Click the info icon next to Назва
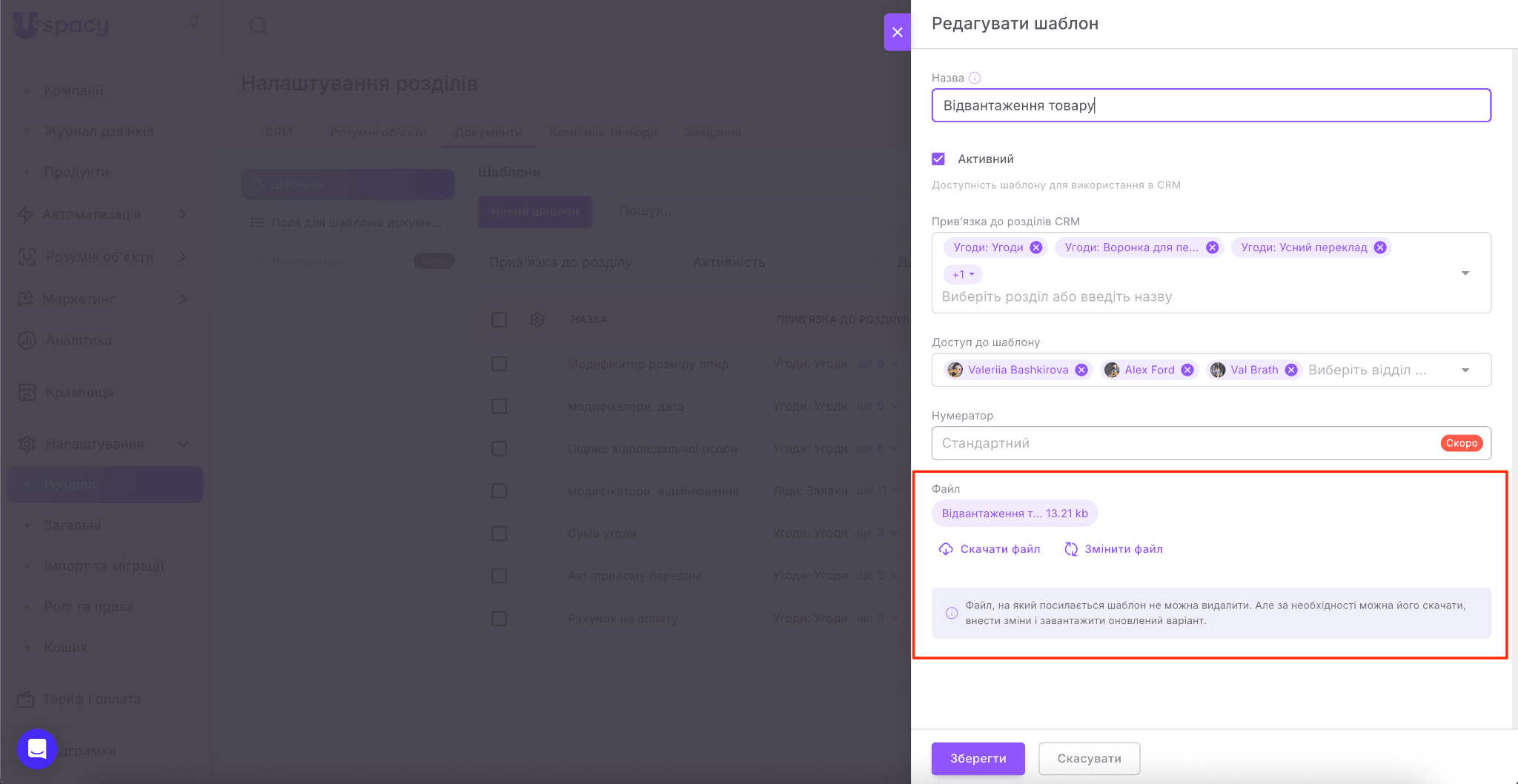Image resolution: width=1518 pixels, height=784 pixels. point(975,78)
